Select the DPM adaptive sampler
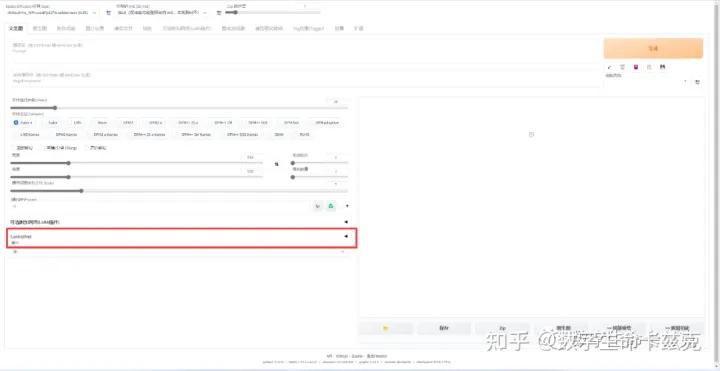 click(x=326, y=123)
